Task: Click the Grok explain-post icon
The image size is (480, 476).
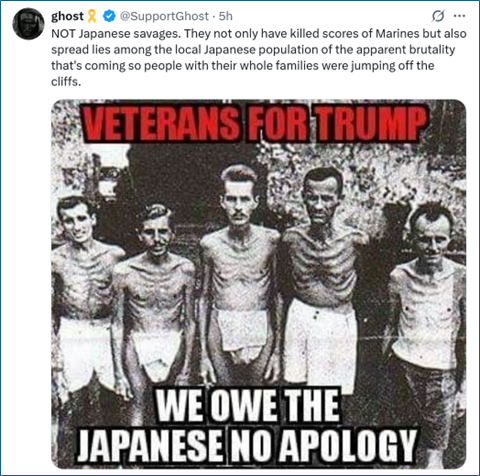Action: point(438,16)
